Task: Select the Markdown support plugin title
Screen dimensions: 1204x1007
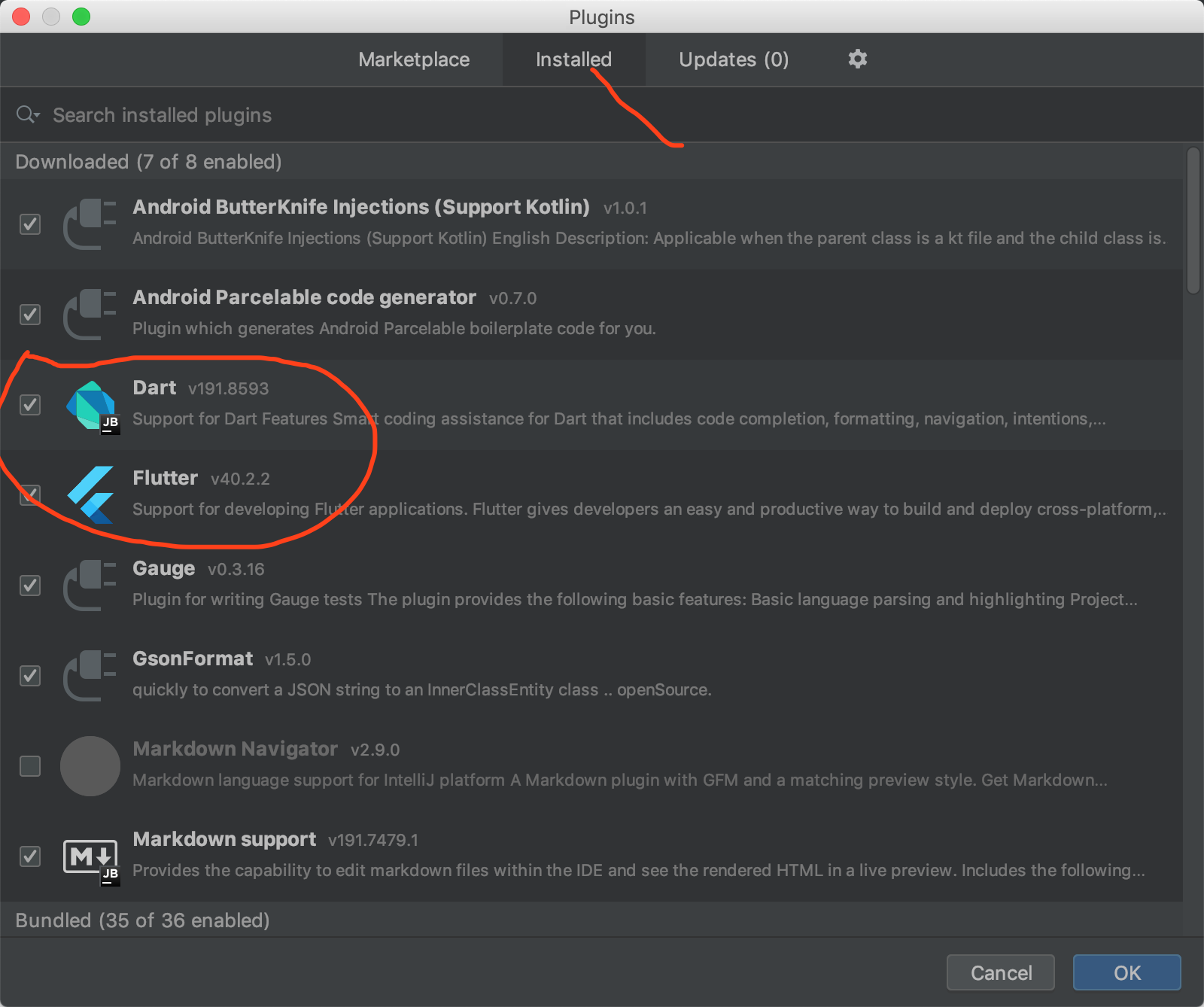Action: tap(224, 840)
